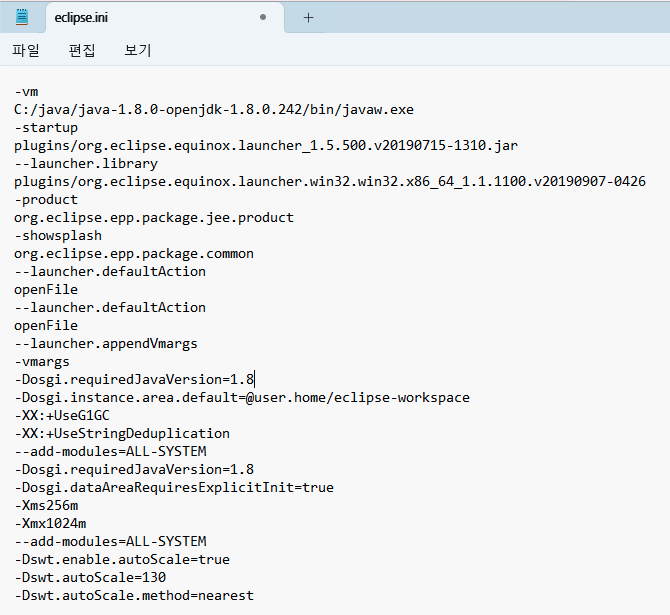Click the first --add-modules=ALL-SYSTEM line

(x=110, y=451)
